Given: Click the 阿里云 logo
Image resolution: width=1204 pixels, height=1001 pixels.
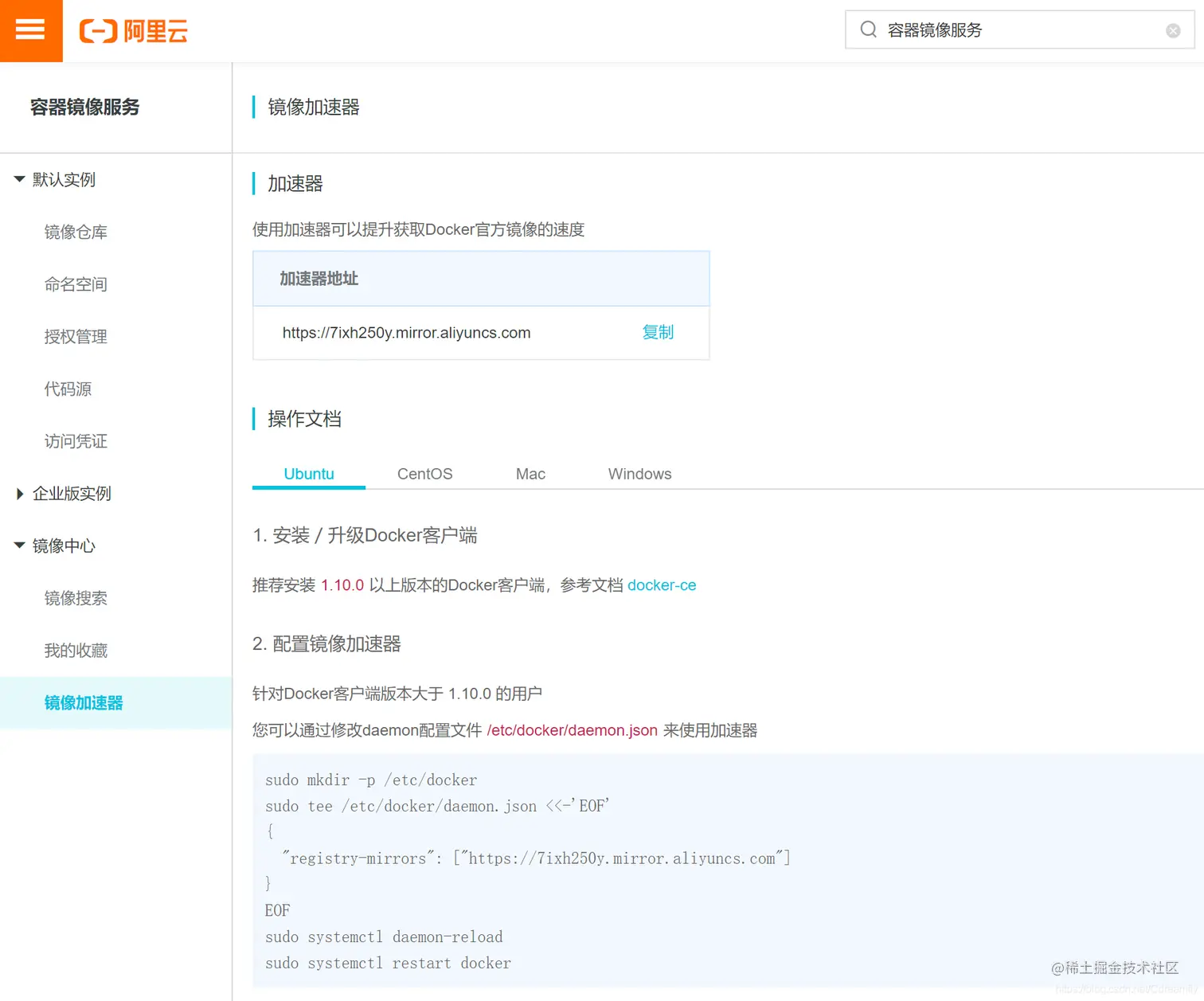Looking at the screenshot, I should click(132, 31).
